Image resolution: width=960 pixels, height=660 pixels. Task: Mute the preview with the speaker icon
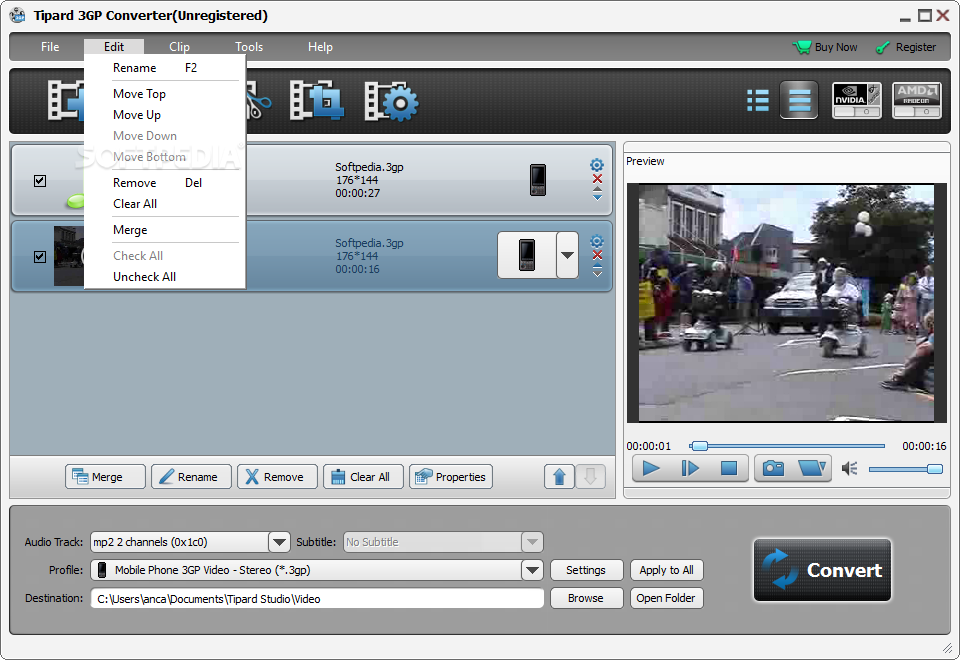point(849,469)
